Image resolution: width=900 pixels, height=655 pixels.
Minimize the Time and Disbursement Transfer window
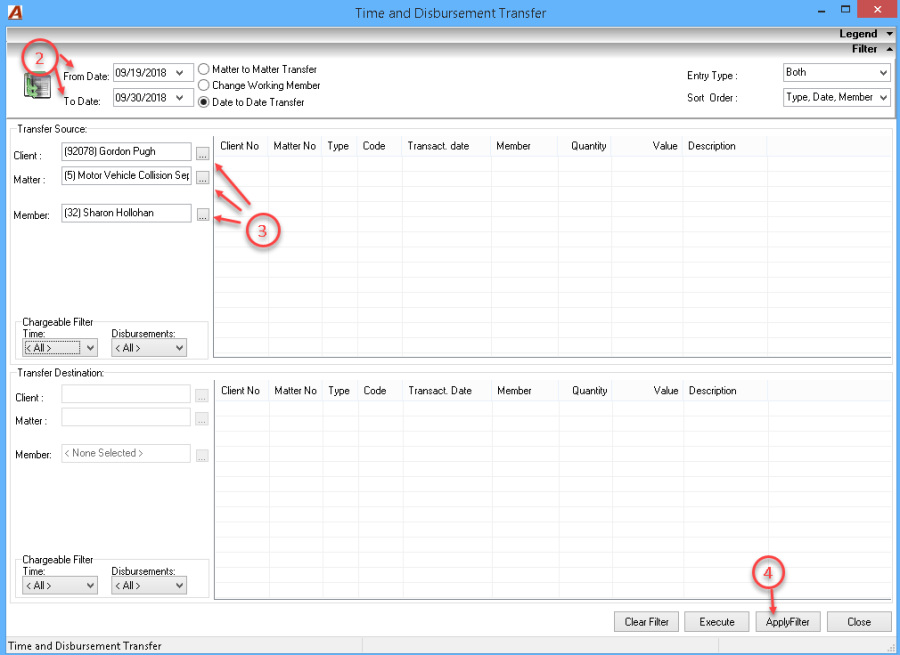822,11
